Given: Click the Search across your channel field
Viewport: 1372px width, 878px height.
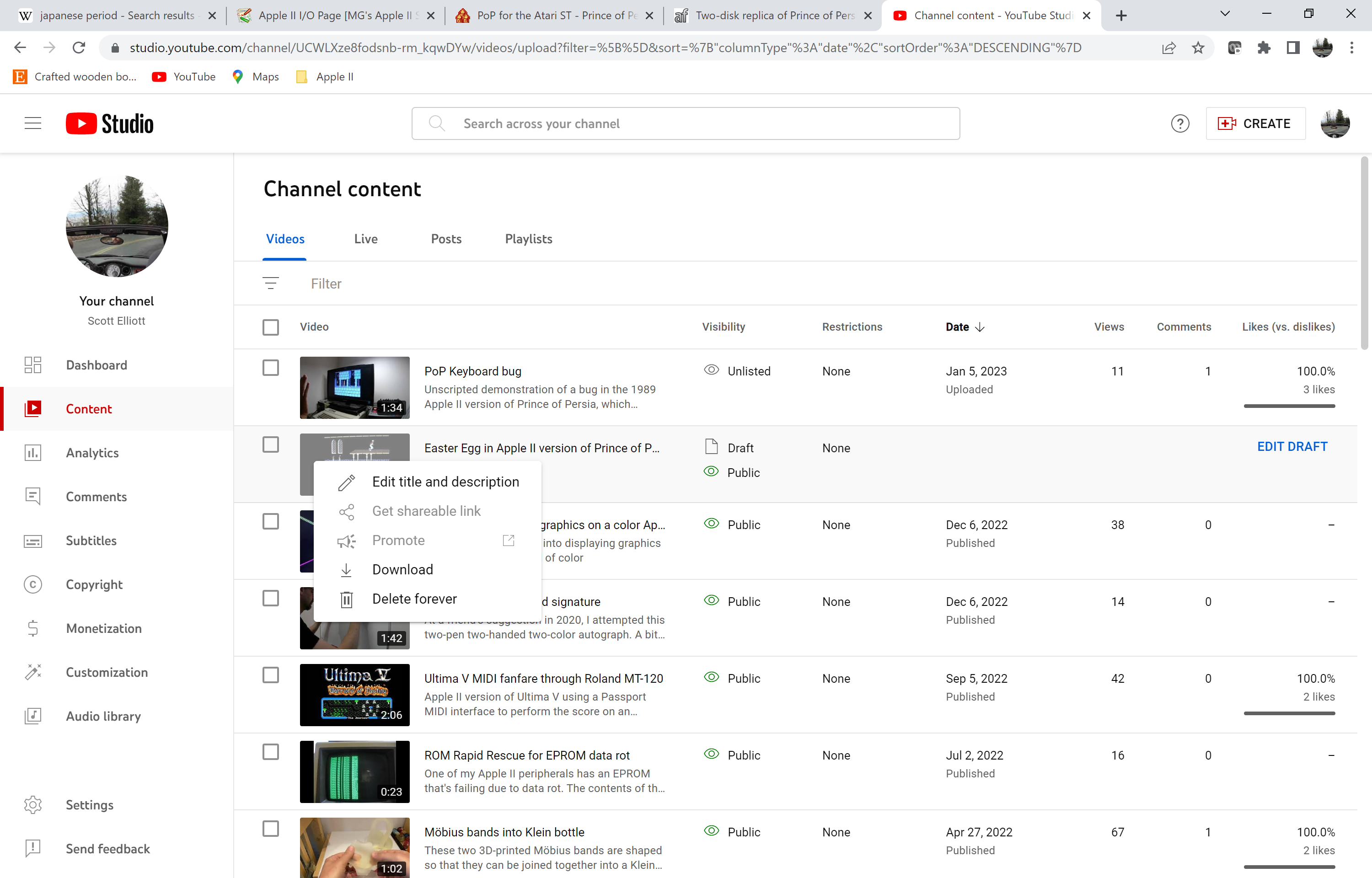Looking at the screenshot, I should [x=686, y=124].
